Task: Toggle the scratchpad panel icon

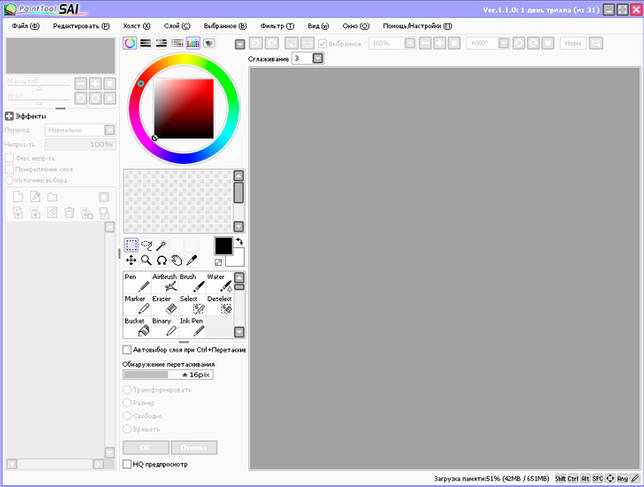Action: pos(209,43)
